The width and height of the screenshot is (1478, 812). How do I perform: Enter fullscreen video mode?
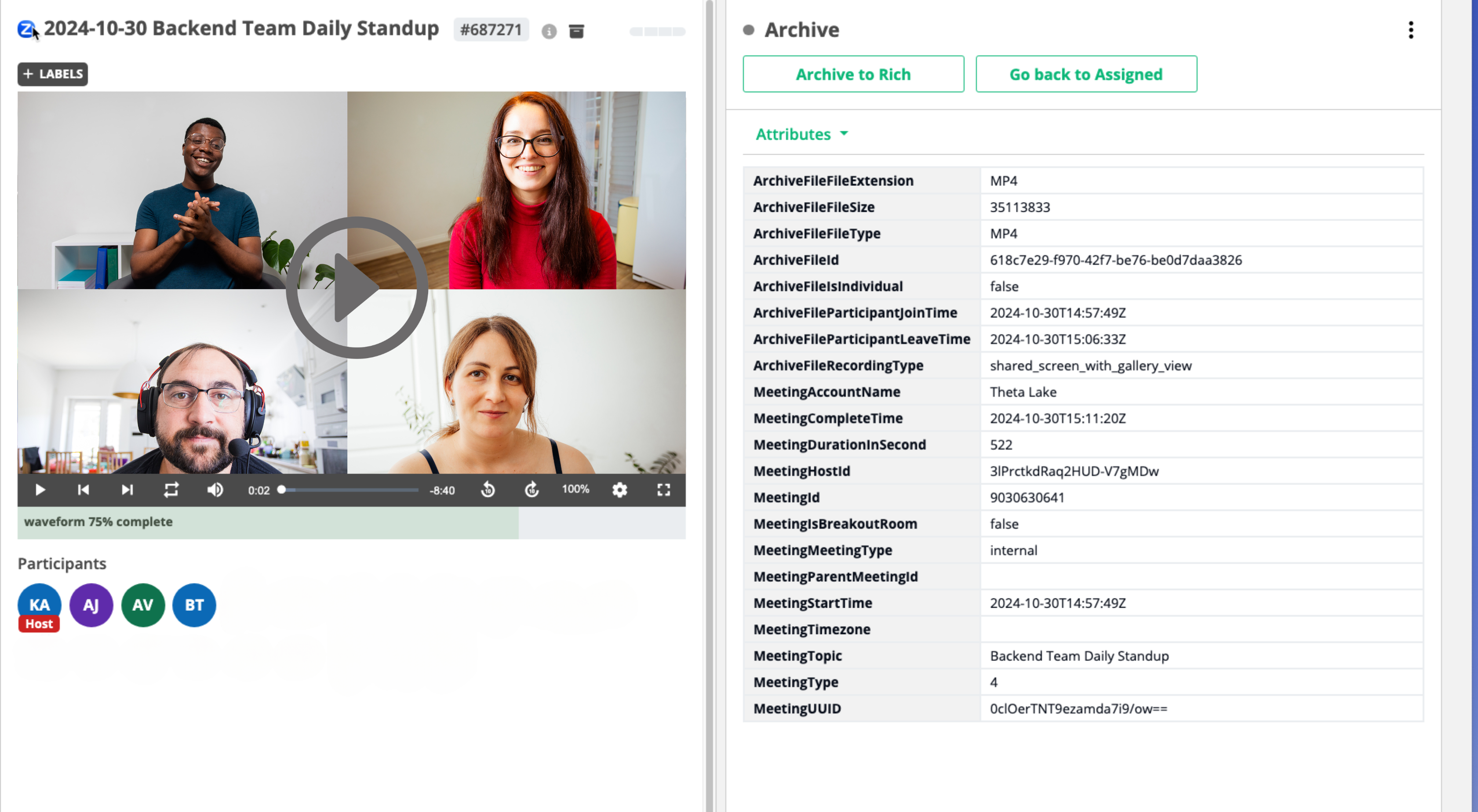(664, 490)
